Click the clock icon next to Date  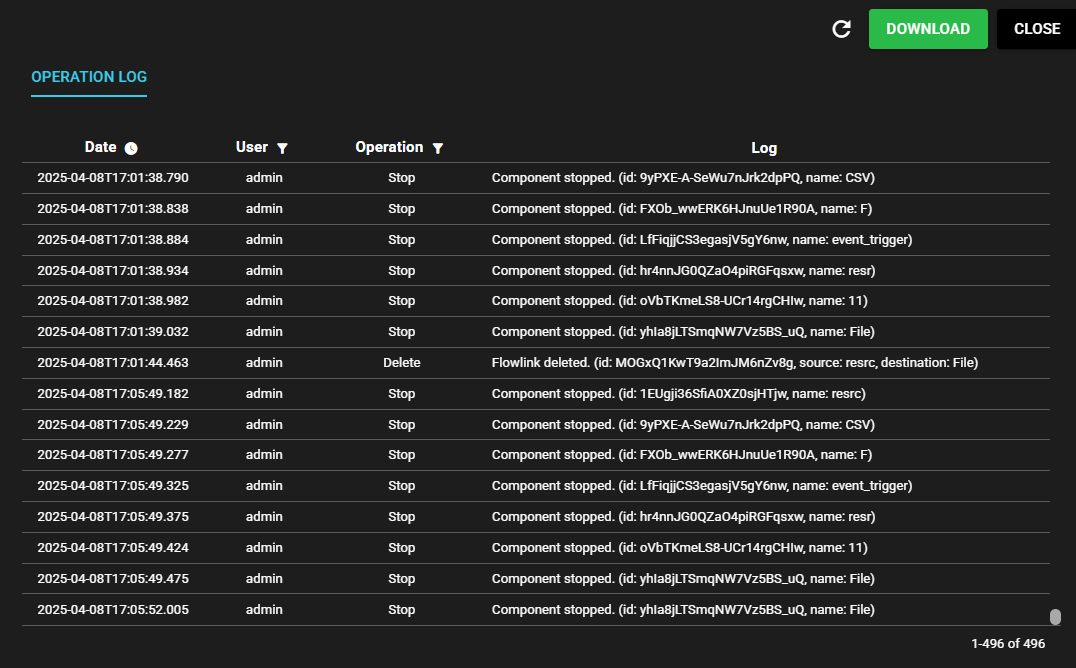pos(131,148)
